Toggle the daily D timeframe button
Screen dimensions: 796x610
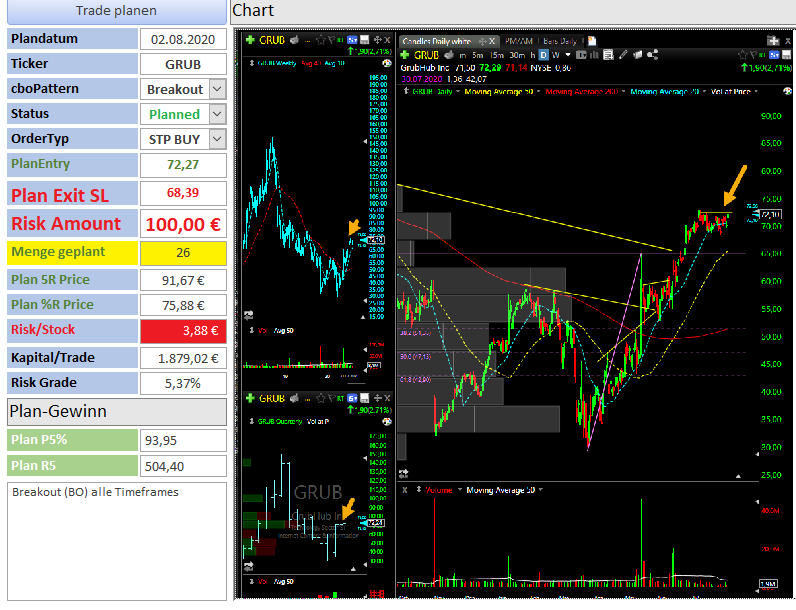coord(544,55)
